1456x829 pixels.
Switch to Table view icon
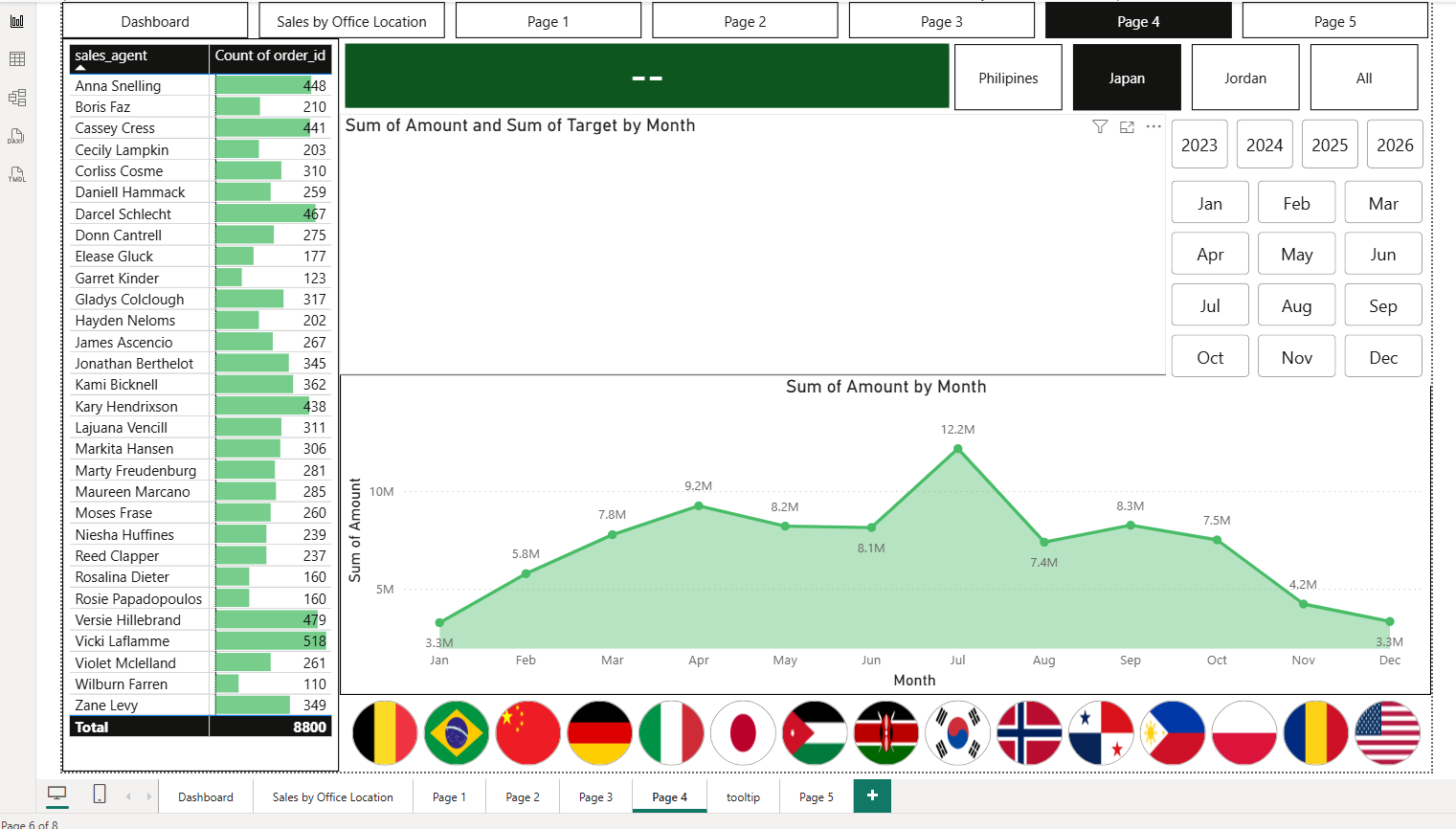coord(17,59)
